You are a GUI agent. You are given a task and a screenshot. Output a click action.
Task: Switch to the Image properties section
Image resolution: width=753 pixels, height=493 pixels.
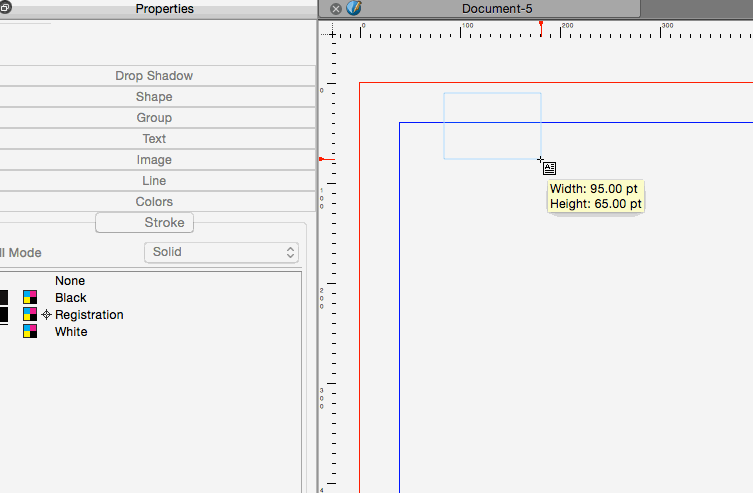click(x=154, y=160)
